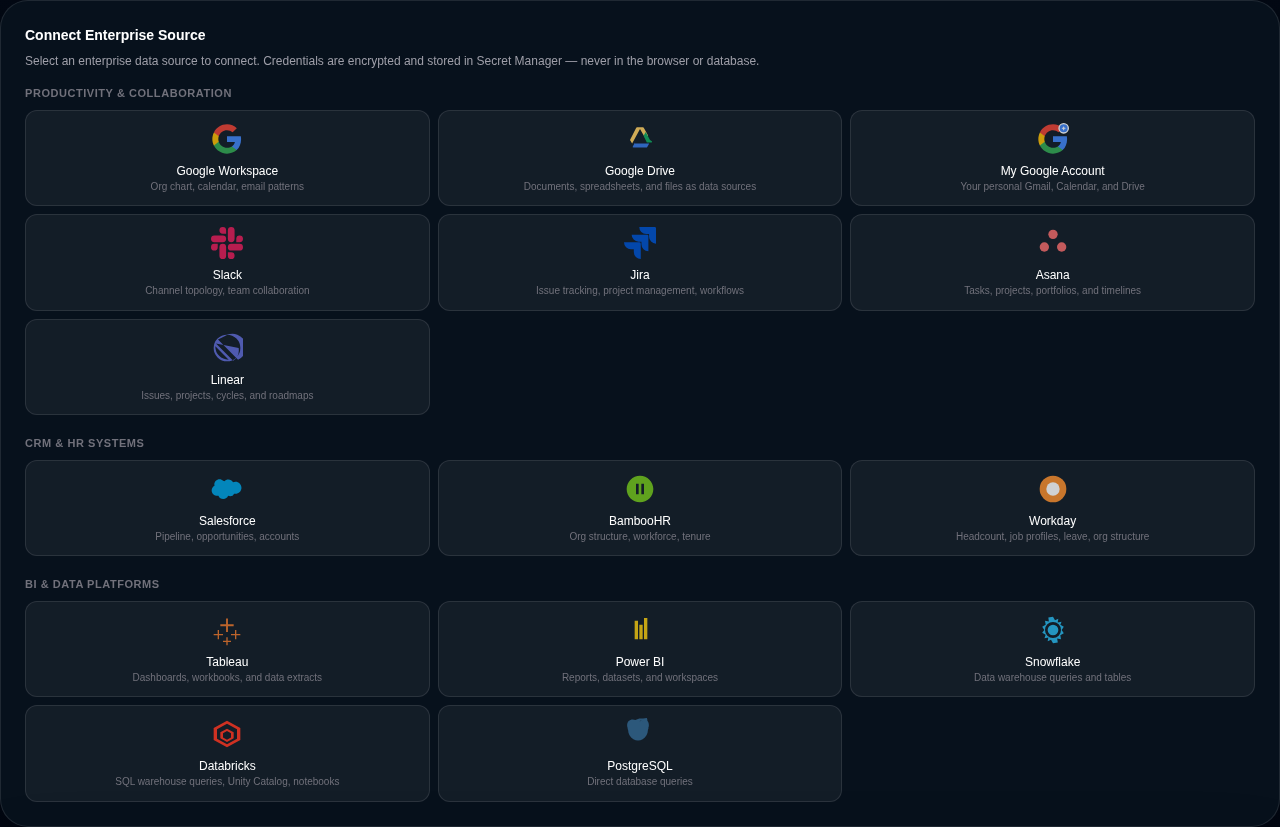
Task: Click 'Documents, spreadsheets, and files as data sources'
Action: point(640,187)
